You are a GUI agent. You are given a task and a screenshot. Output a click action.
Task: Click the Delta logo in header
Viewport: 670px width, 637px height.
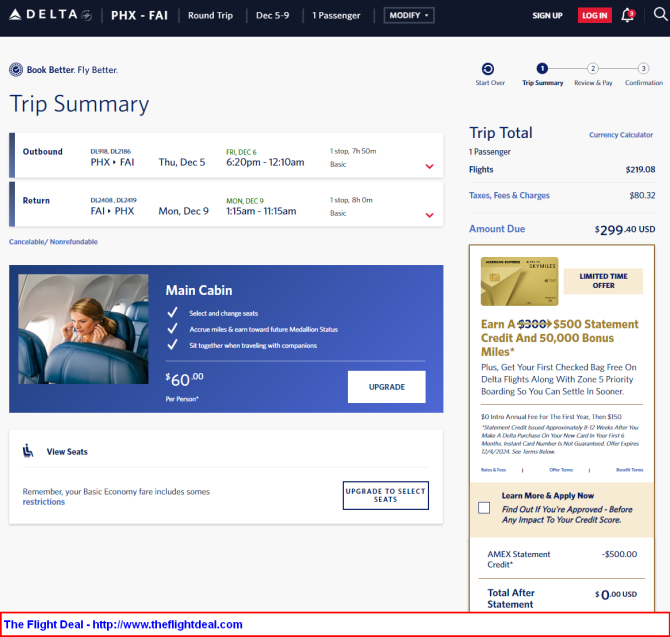point(50,15)
